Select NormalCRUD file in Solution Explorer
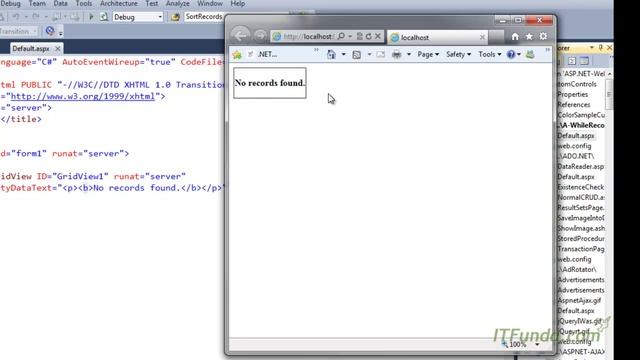 pyautogui.click(x=581, y=197)
